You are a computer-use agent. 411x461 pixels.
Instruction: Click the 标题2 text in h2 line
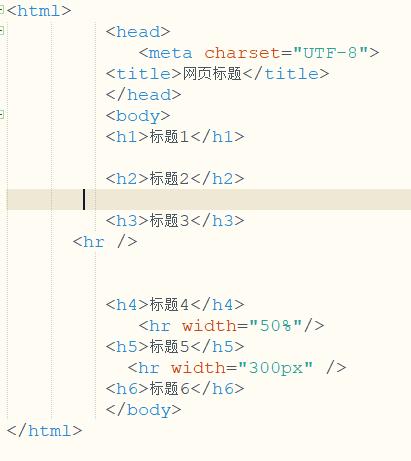coord(169,179)
